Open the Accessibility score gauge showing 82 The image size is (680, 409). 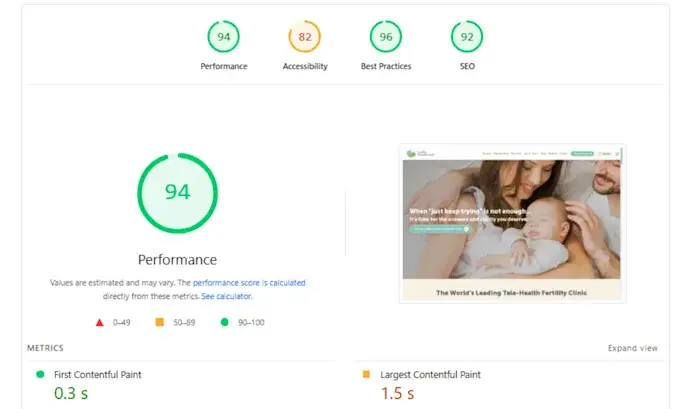(305, 36)
